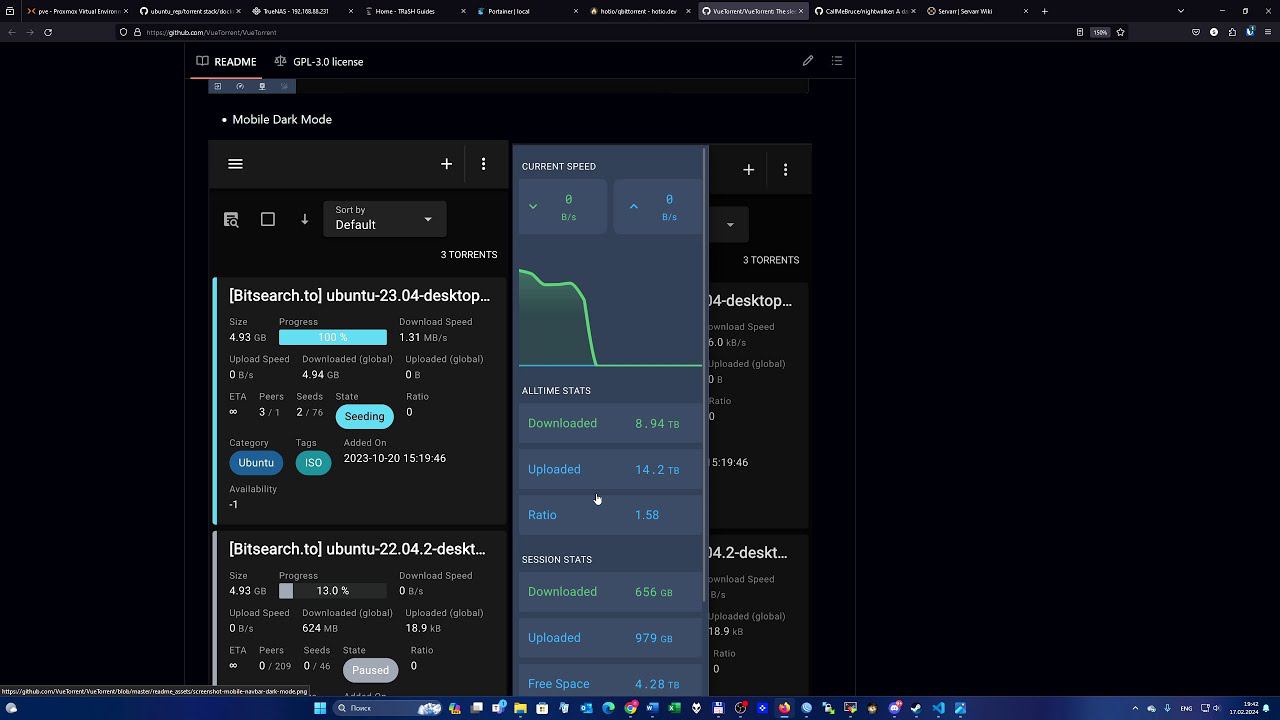The width and height of the screenshot is (1280, 720).
Task: Open the three-dot menu next to first plus icon
Action: [x=484, y=164]
